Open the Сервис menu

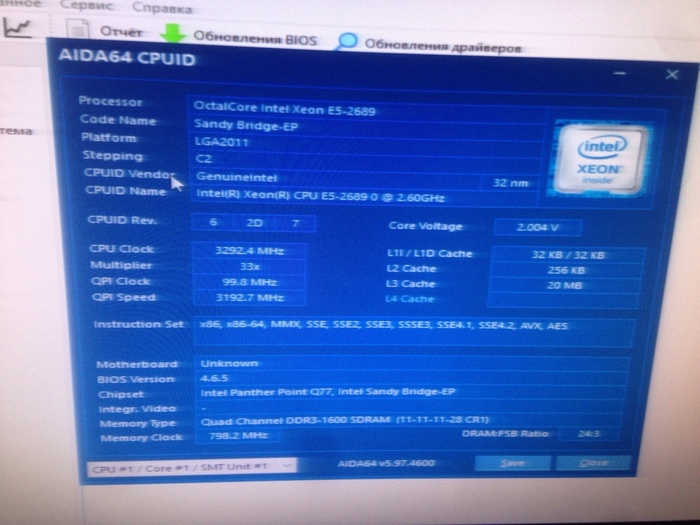(x=86, y=6)
